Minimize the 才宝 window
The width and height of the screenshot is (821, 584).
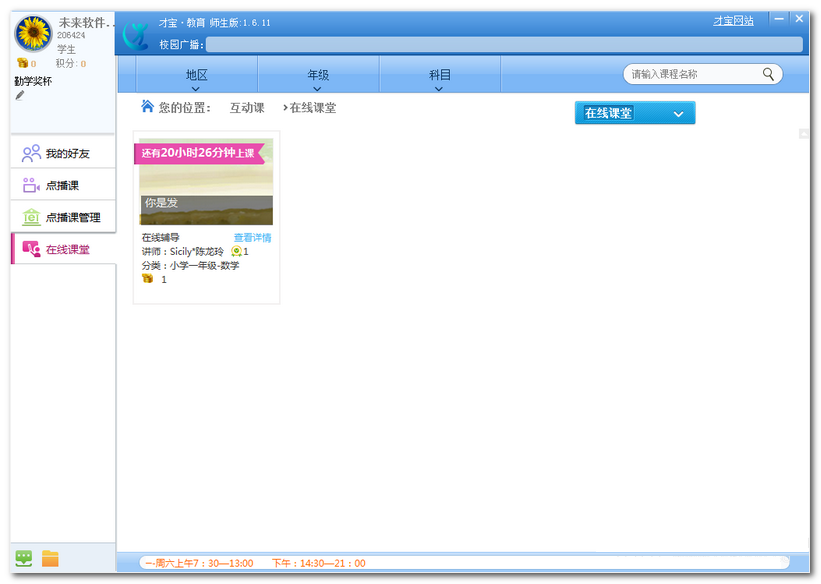[x=779, y=19]
